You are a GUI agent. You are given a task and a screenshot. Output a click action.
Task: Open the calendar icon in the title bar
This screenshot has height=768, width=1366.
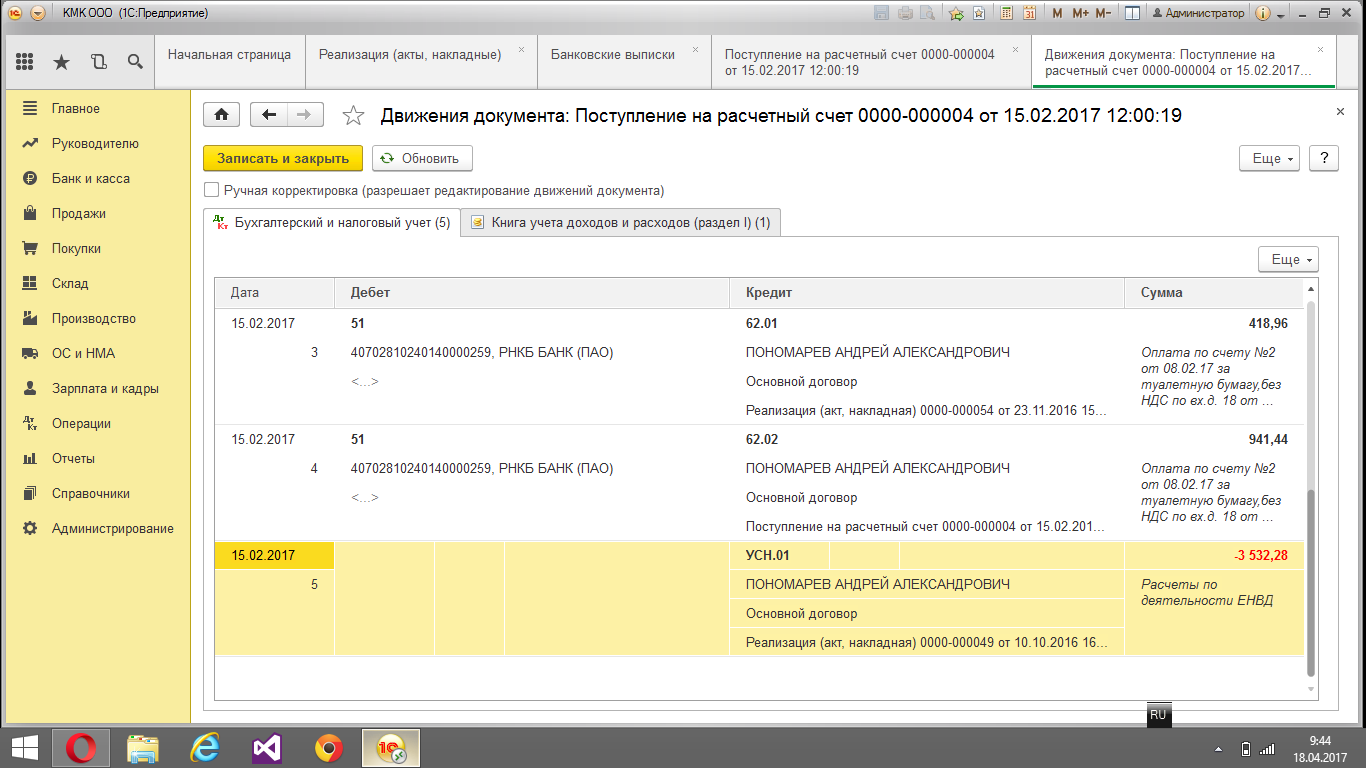(x=1029, y=14)
